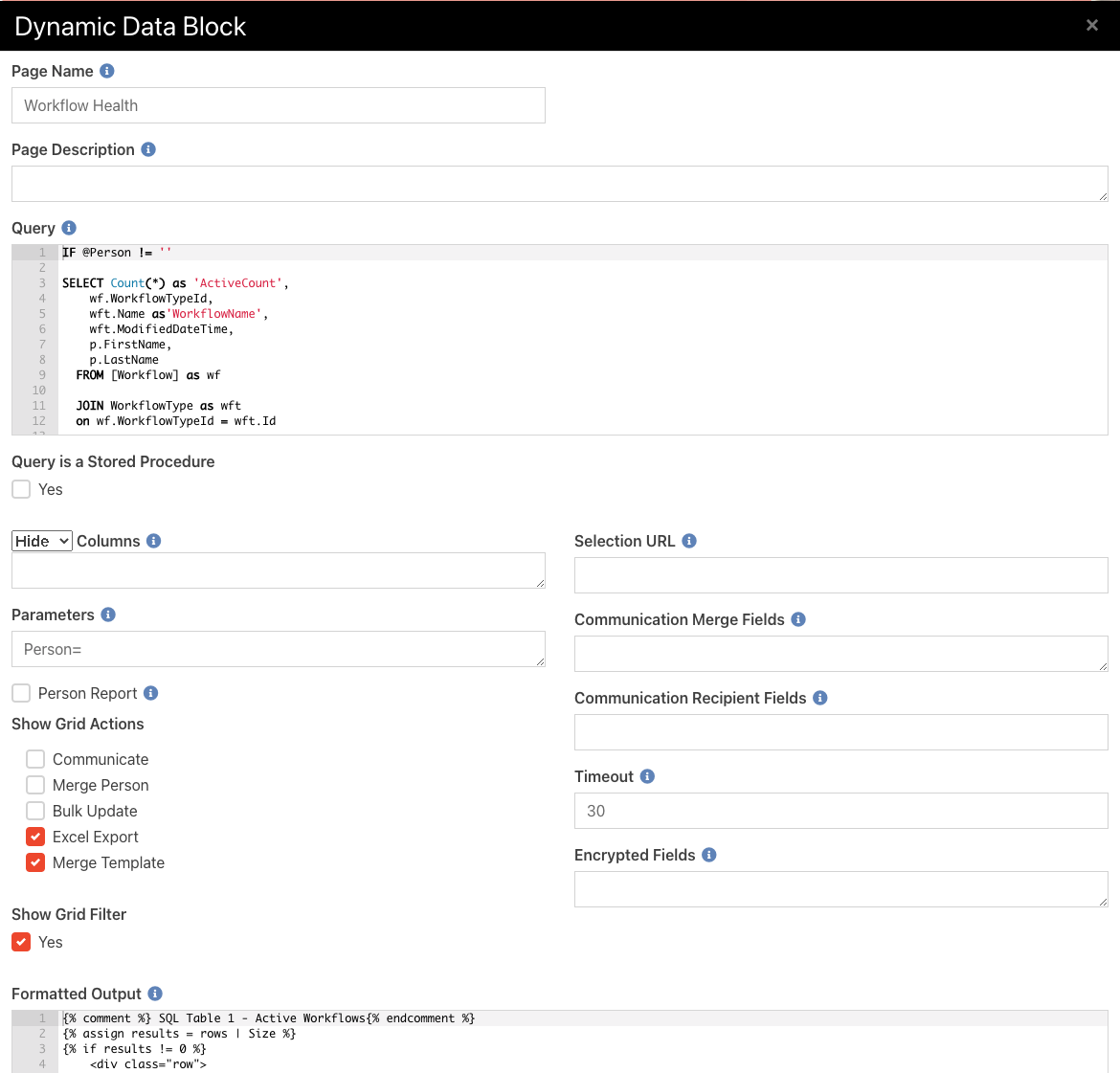Image resolution: width=1120 pixels, height=1073 pixels.
Task: Open the Columns info icon
Action: click(153, 541)
